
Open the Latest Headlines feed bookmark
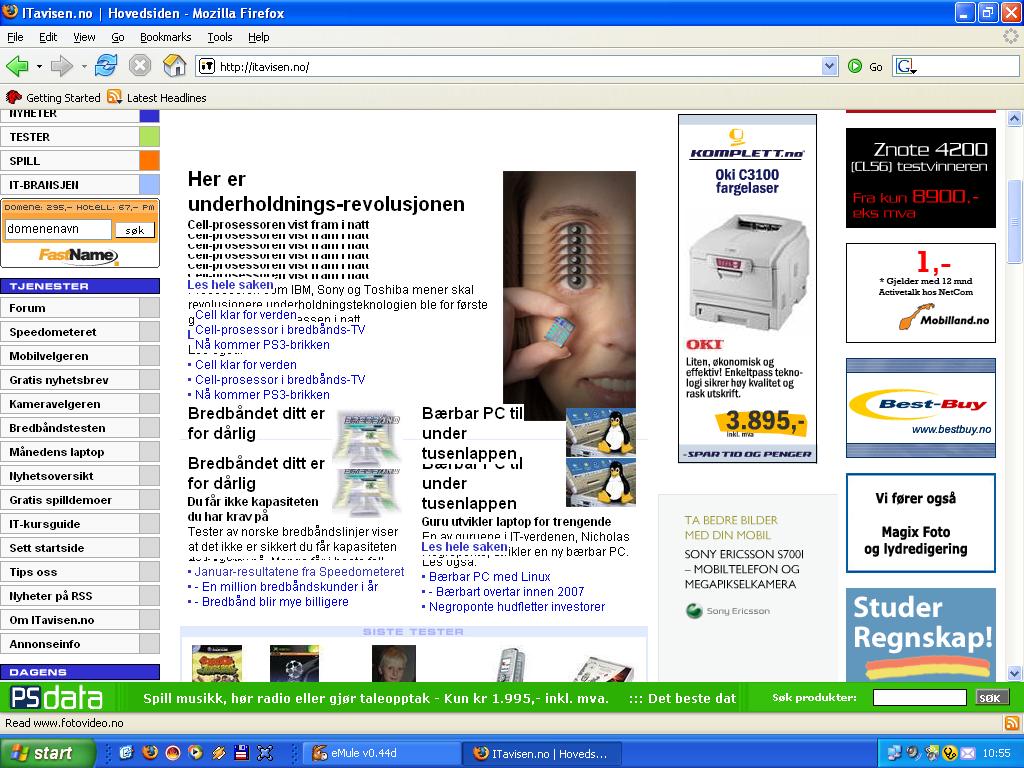pos(157,98)
